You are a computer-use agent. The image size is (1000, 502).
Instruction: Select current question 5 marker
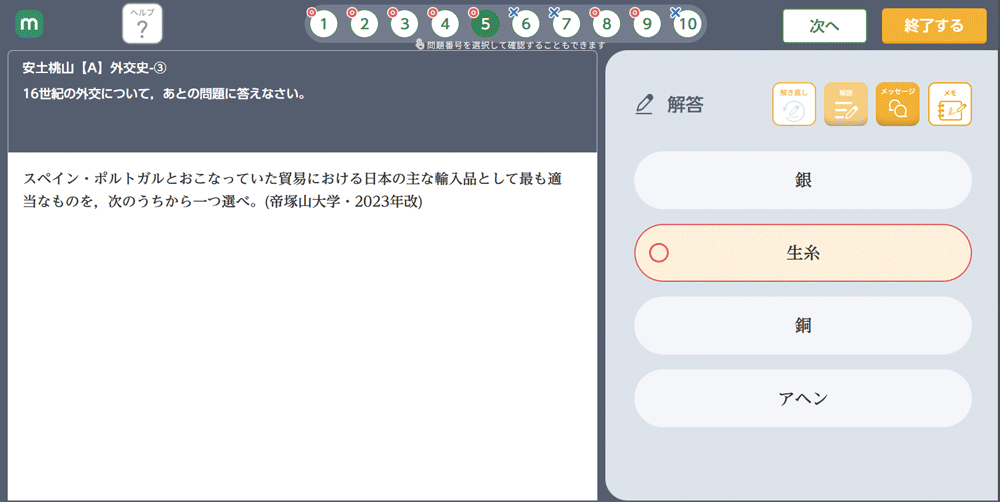485,24
